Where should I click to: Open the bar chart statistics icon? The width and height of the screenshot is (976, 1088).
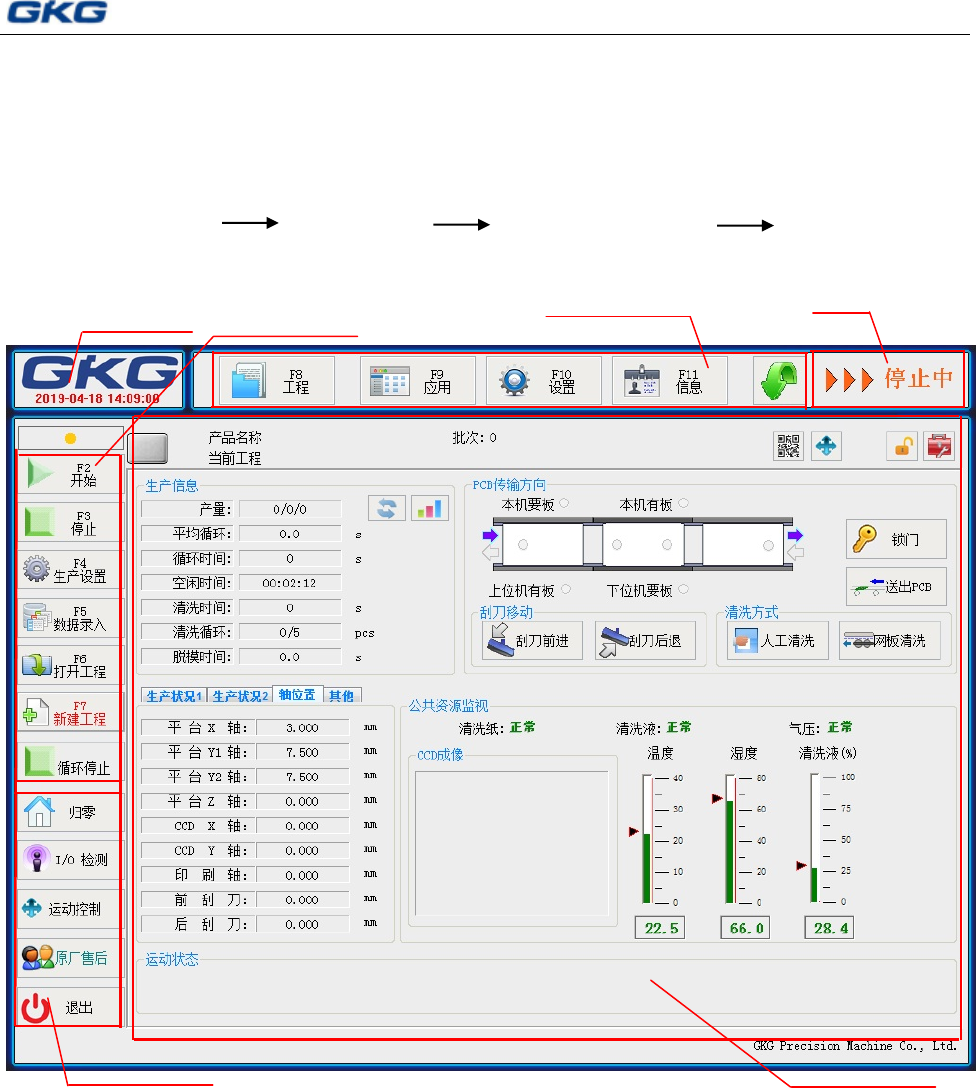click(429, 509)
